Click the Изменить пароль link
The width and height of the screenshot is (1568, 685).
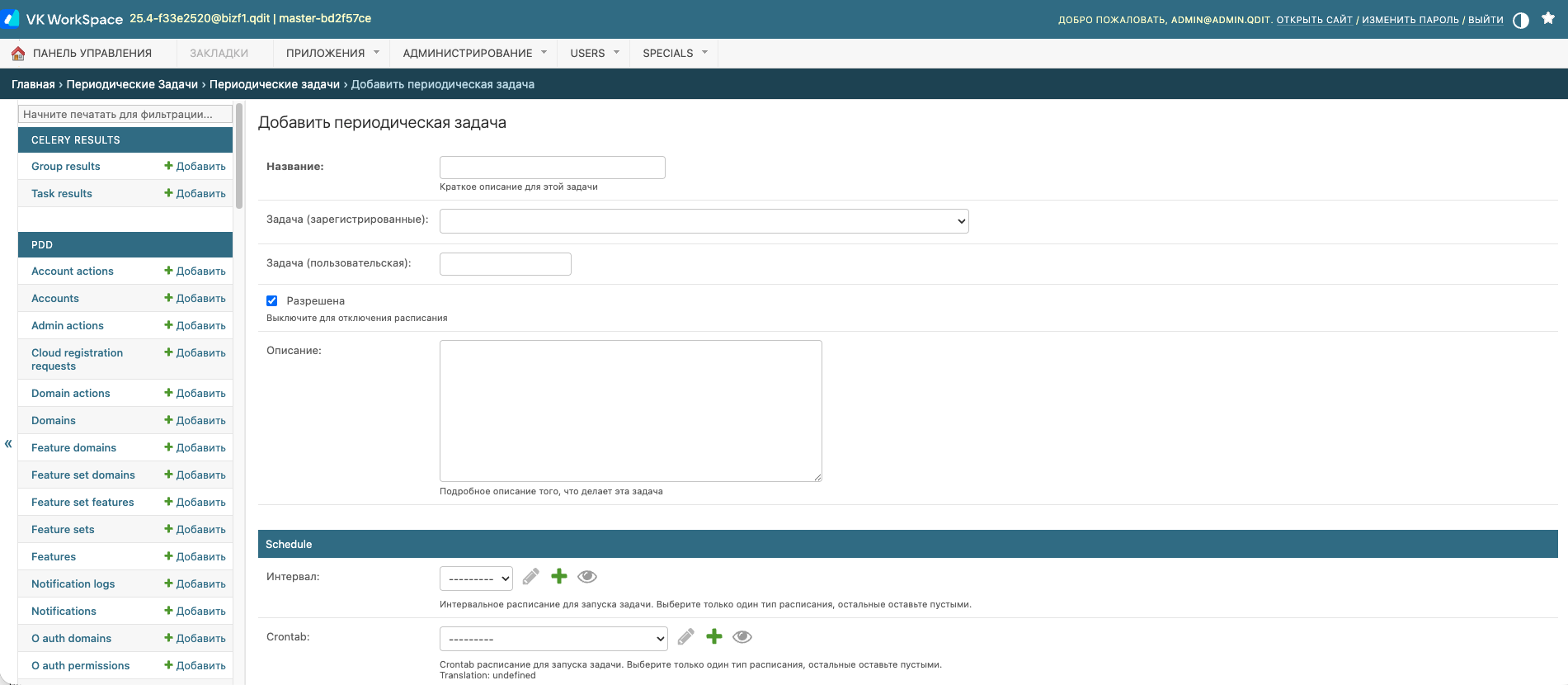click(1410, 20)
